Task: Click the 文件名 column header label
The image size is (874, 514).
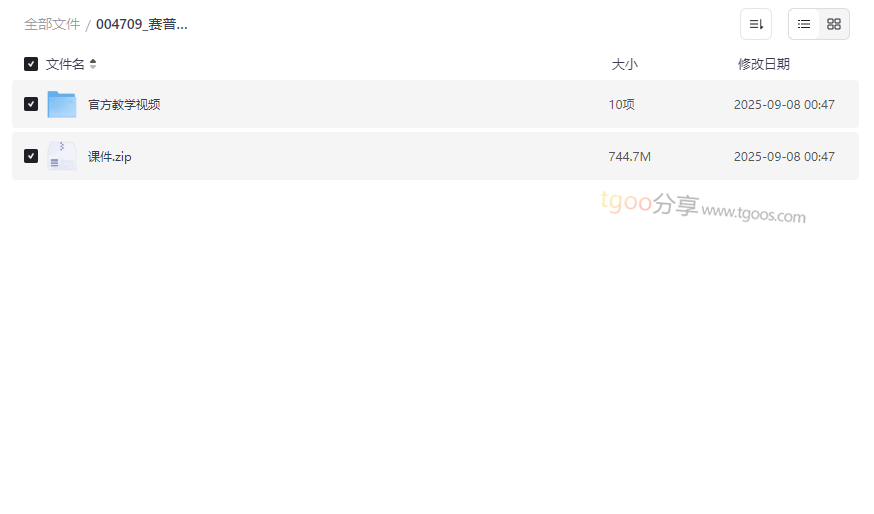Action: pyautogui.click(x=65, y=64)
